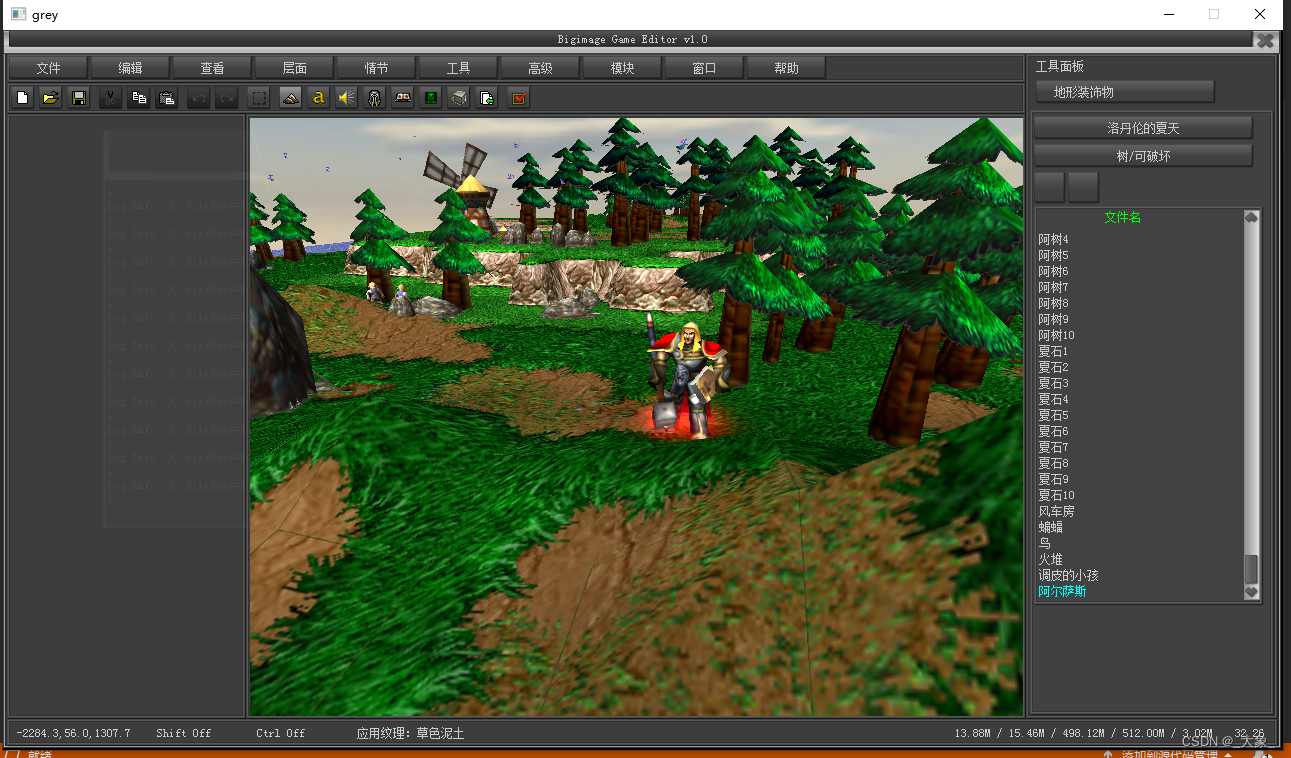Click the green skull icon
Screen dimensions: 1291x758
[431, 98]
